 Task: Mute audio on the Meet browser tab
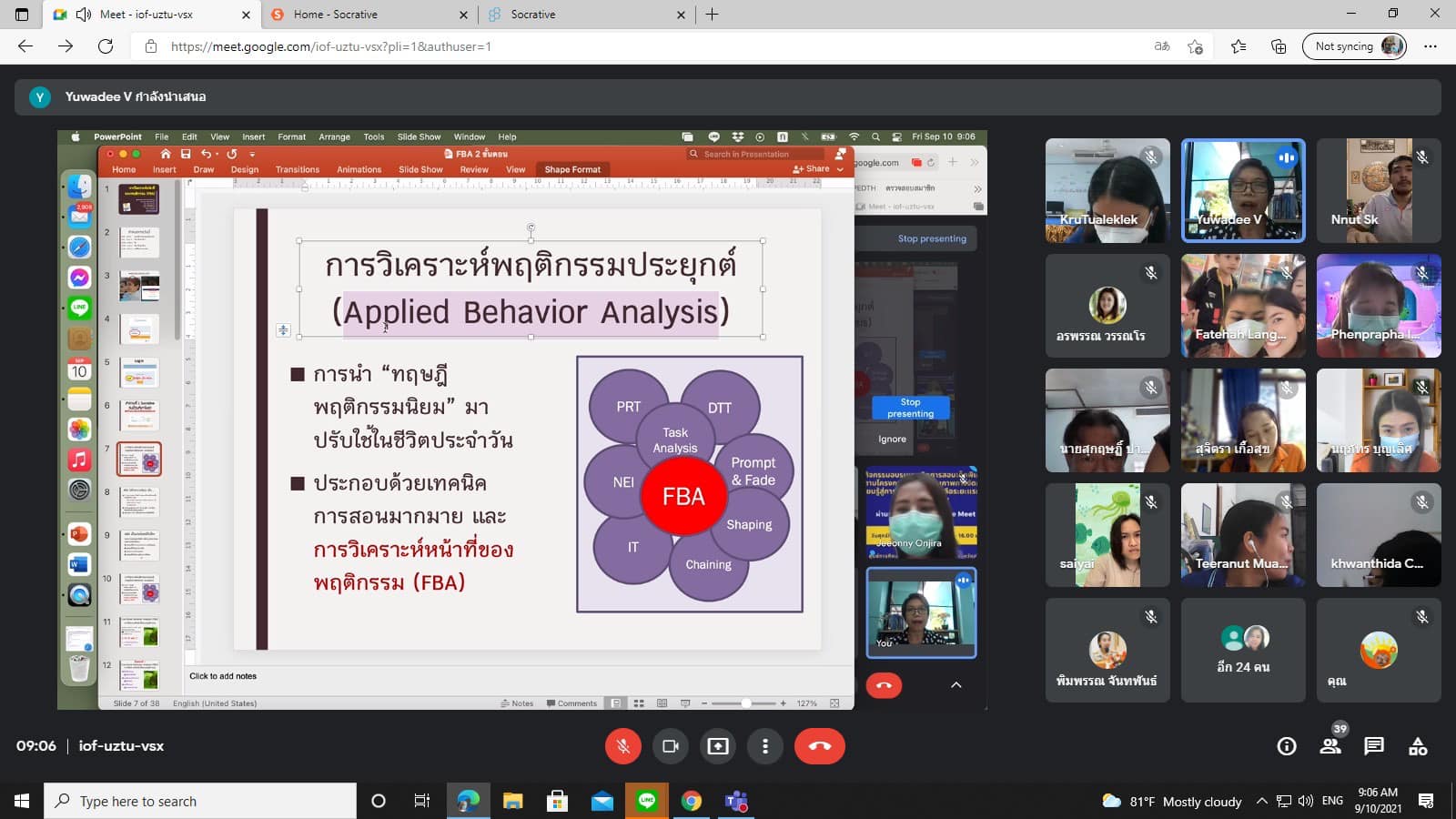click(84, 15)
